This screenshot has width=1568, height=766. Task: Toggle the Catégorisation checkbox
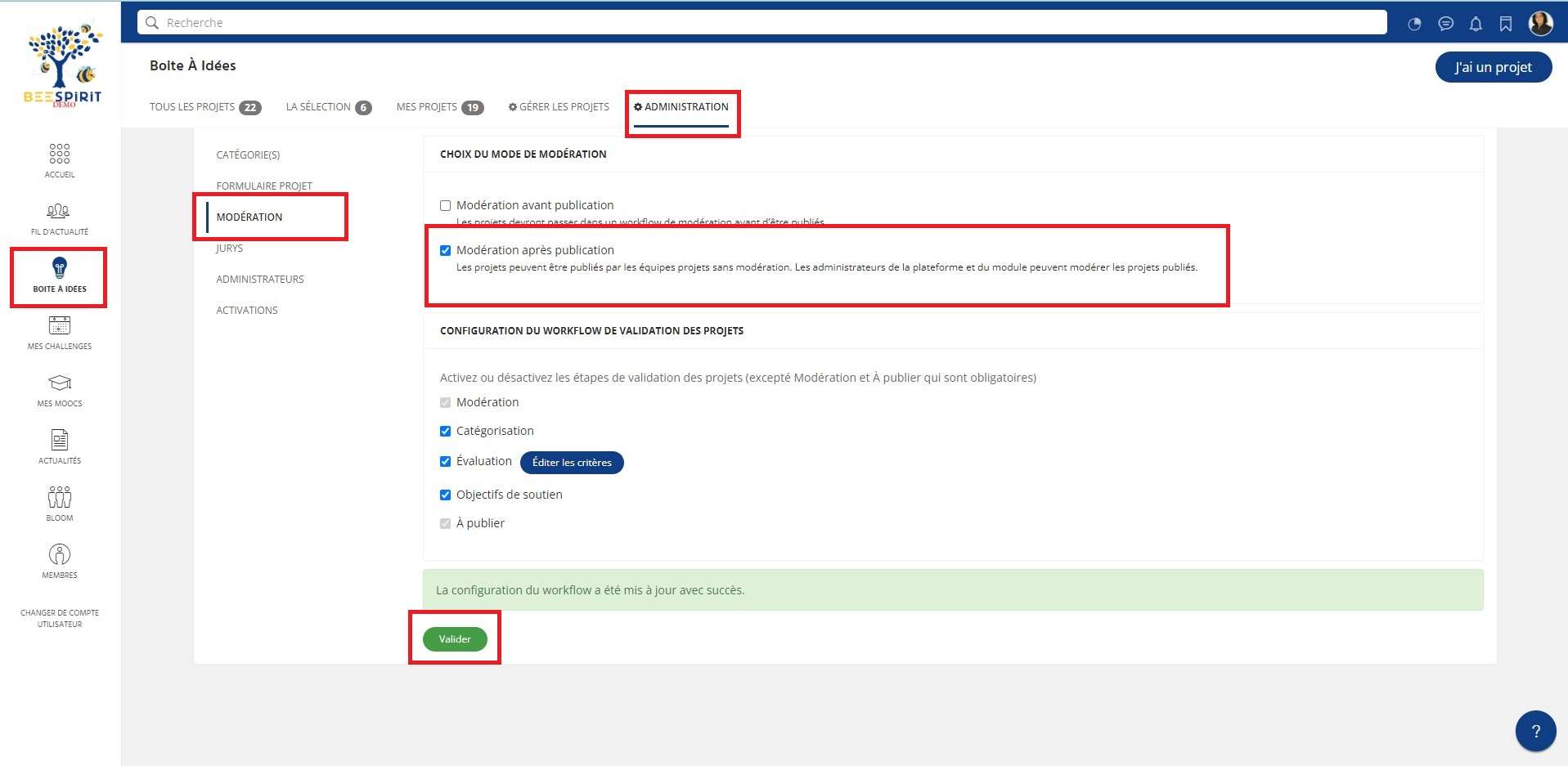point(446,431)
